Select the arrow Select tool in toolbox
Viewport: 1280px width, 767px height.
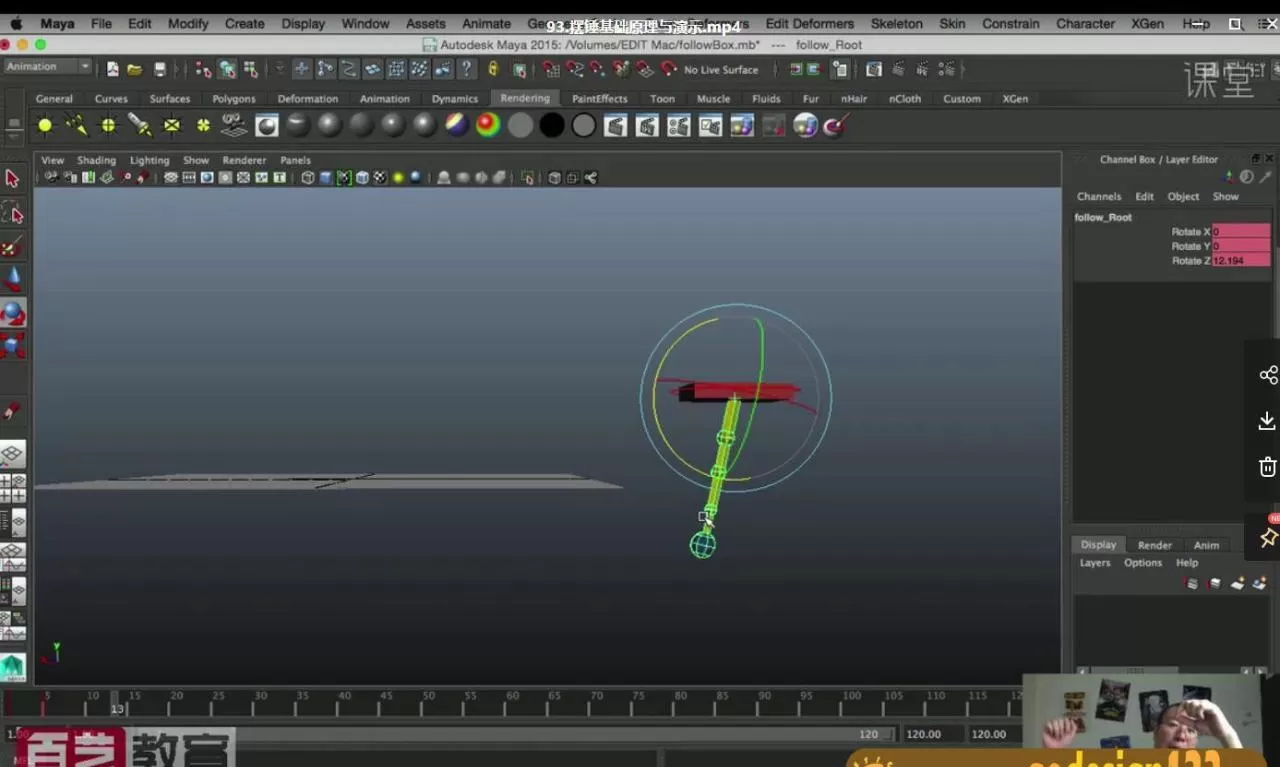pyautogui.click(x=12, y=179)
